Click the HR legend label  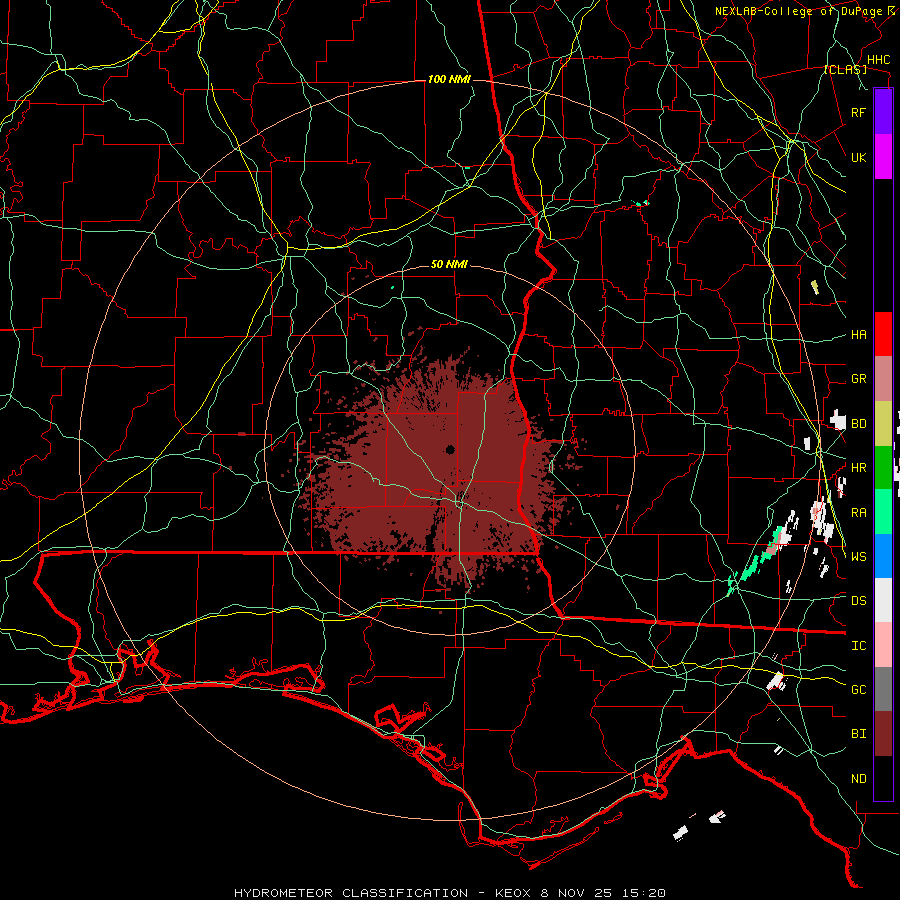858,468
